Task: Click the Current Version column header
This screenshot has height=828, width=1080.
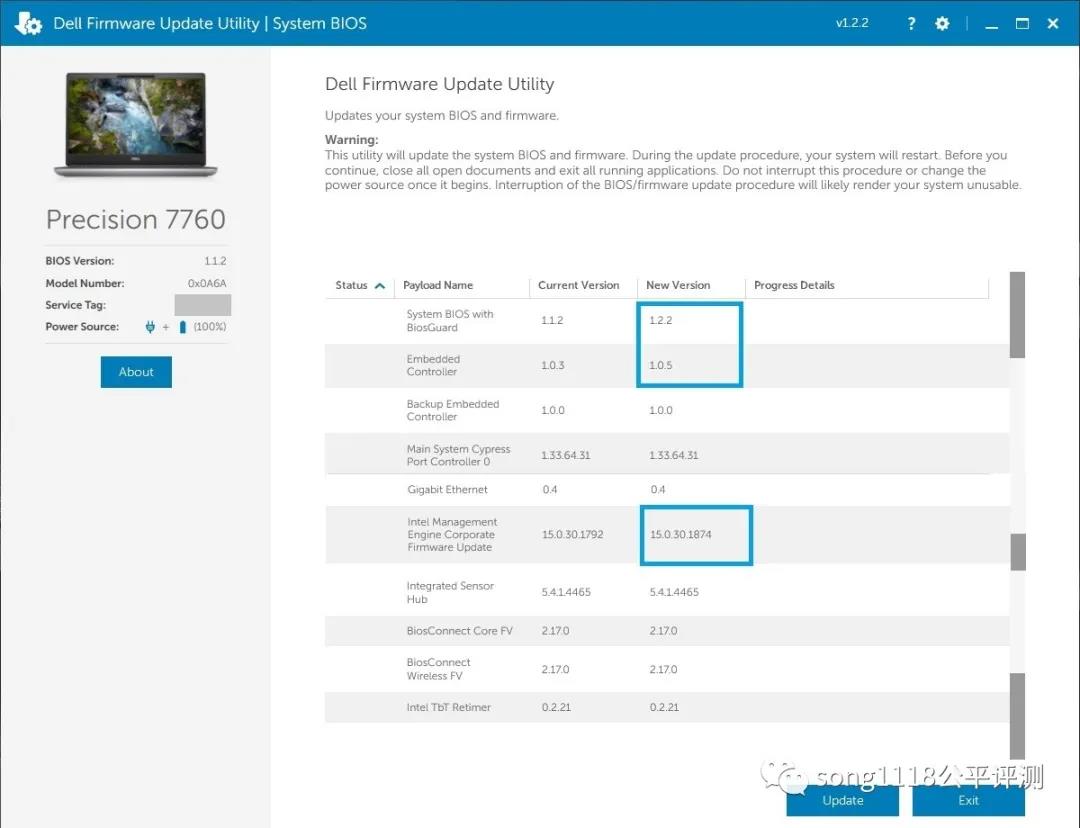Action: point(579,285)
